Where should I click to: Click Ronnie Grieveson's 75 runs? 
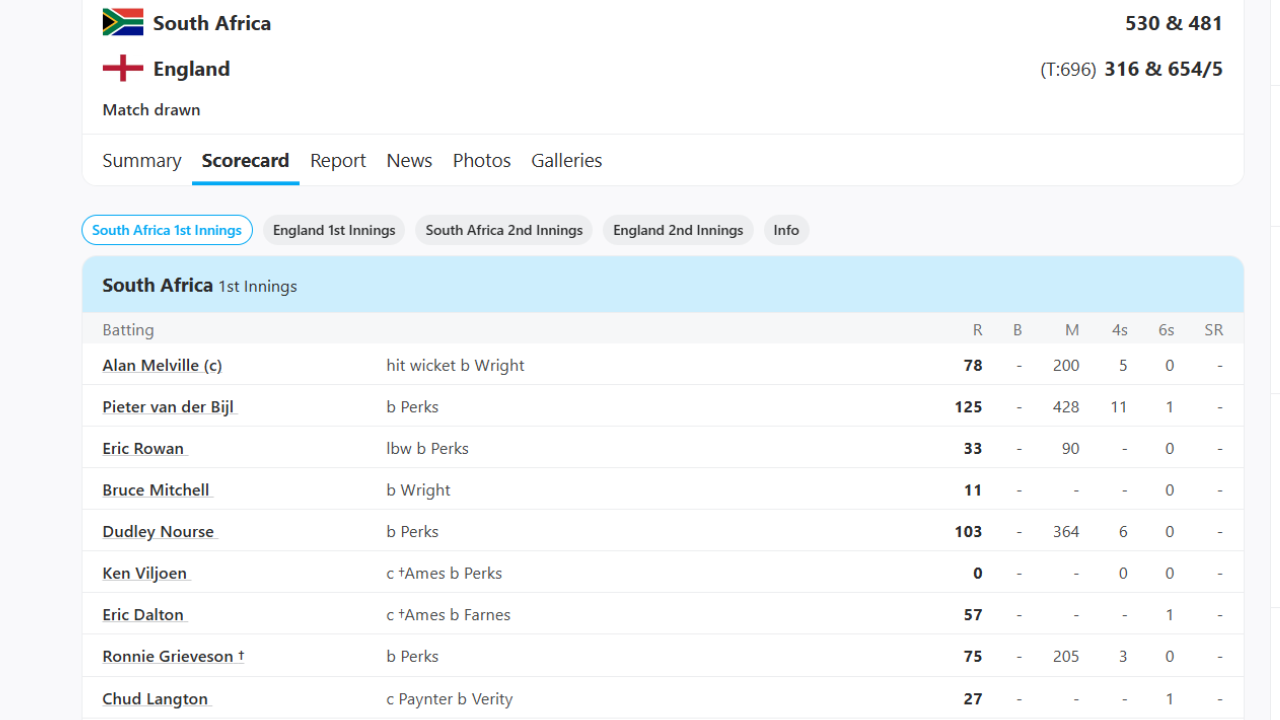(973, 657)
